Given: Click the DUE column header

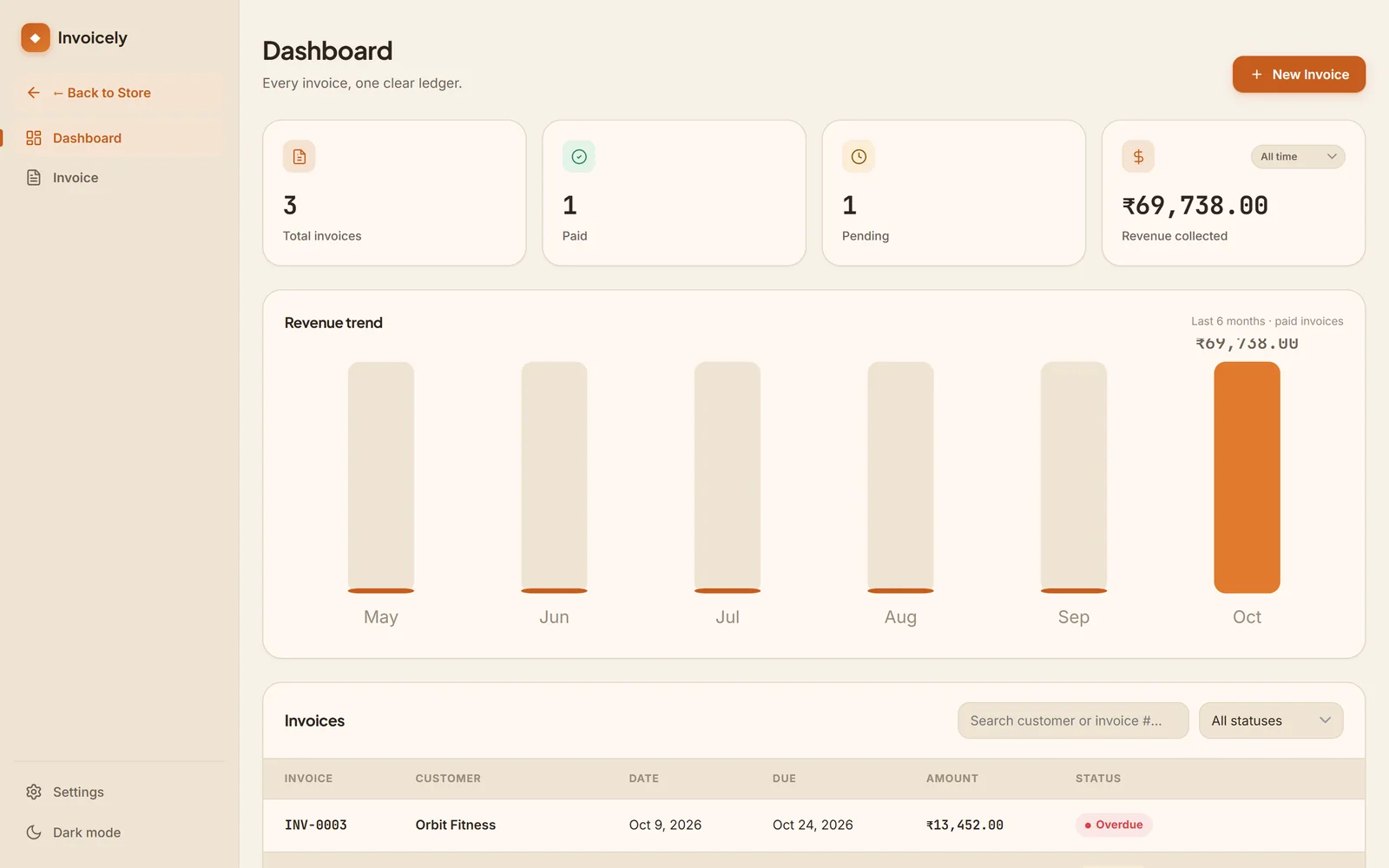Looking at the screenshot, I should tap(784, 779).
